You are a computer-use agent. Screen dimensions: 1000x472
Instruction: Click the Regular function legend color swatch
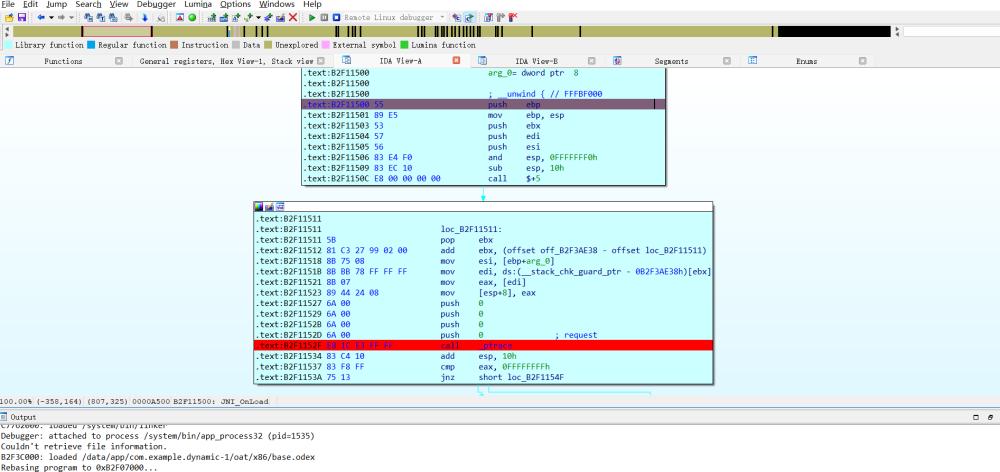coord(91,45)
